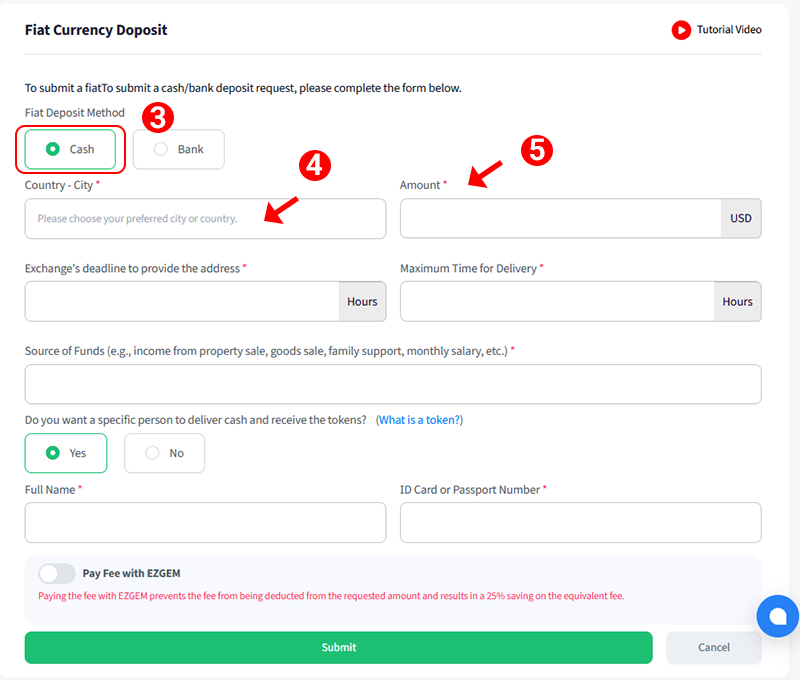Choose Yes for specific delivery person
Screen dimensions: 800x680
(66, 453)
